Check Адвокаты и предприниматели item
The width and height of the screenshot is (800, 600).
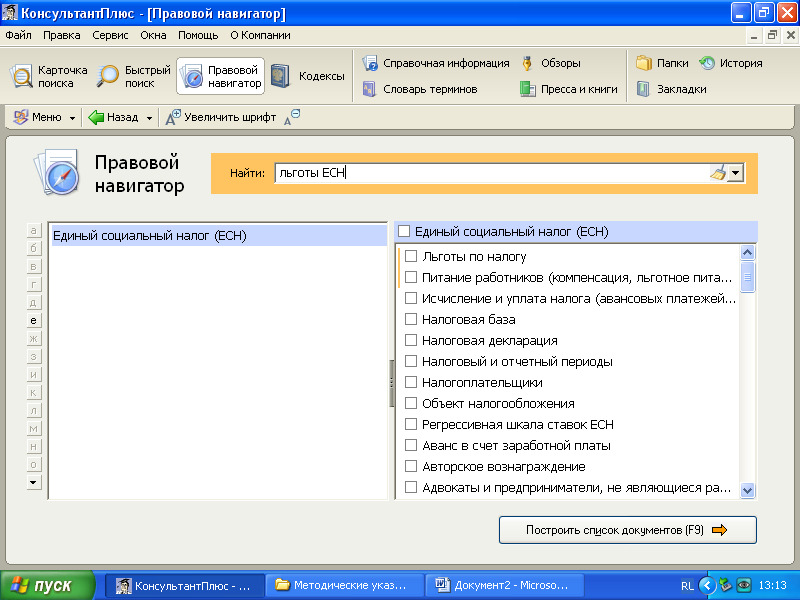(x=411, y=487)
